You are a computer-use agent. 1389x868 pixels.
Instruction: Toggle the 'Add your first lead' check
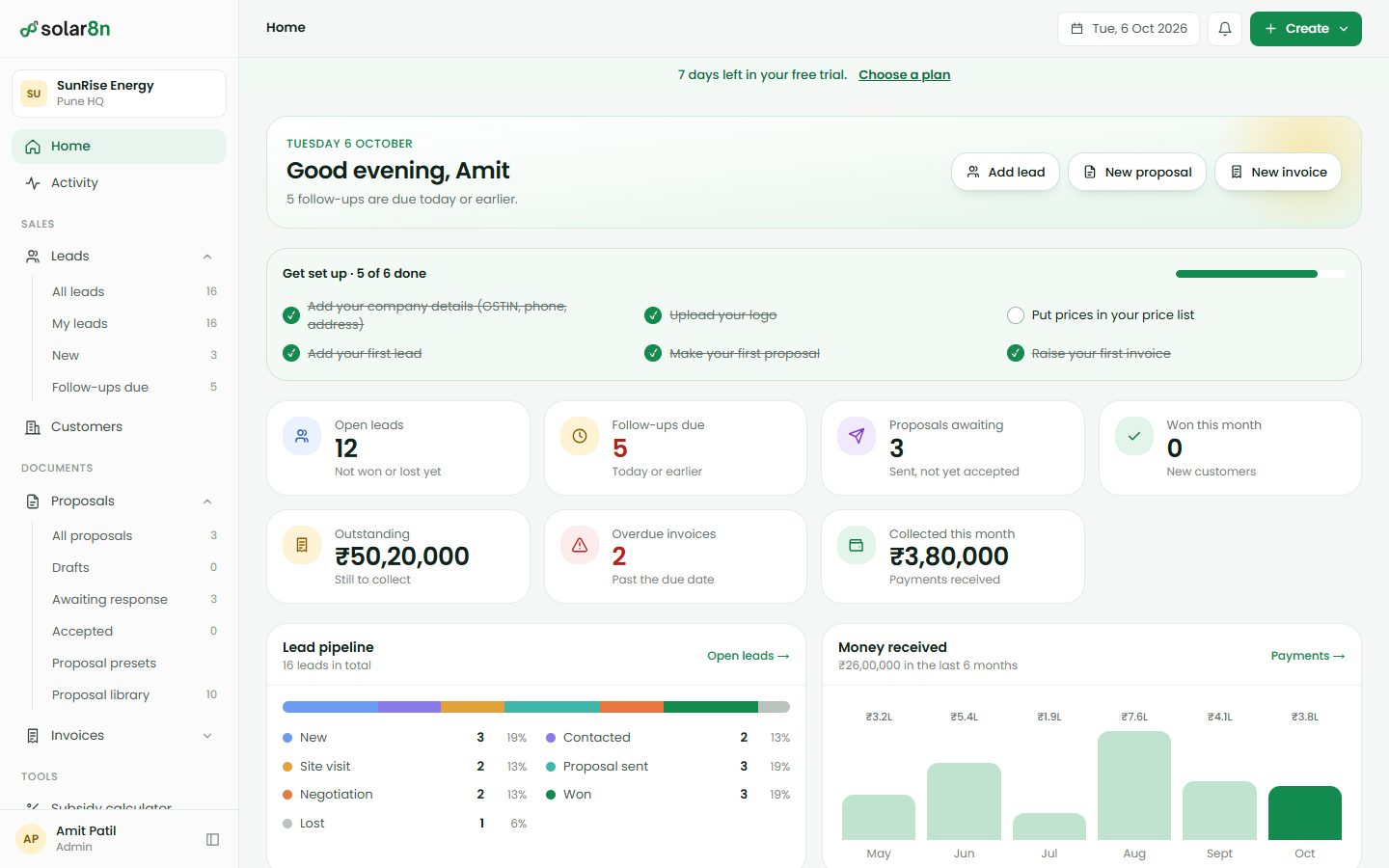coord(291,353)
